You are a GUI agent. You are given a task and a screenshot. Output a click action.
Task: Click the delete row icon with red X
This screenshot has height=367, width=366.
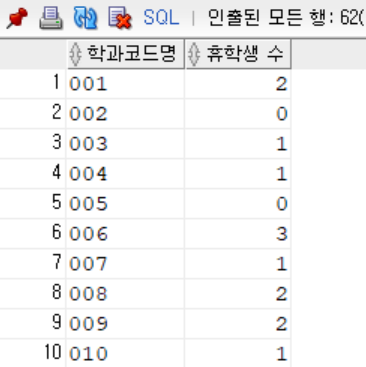coord(119,18)
